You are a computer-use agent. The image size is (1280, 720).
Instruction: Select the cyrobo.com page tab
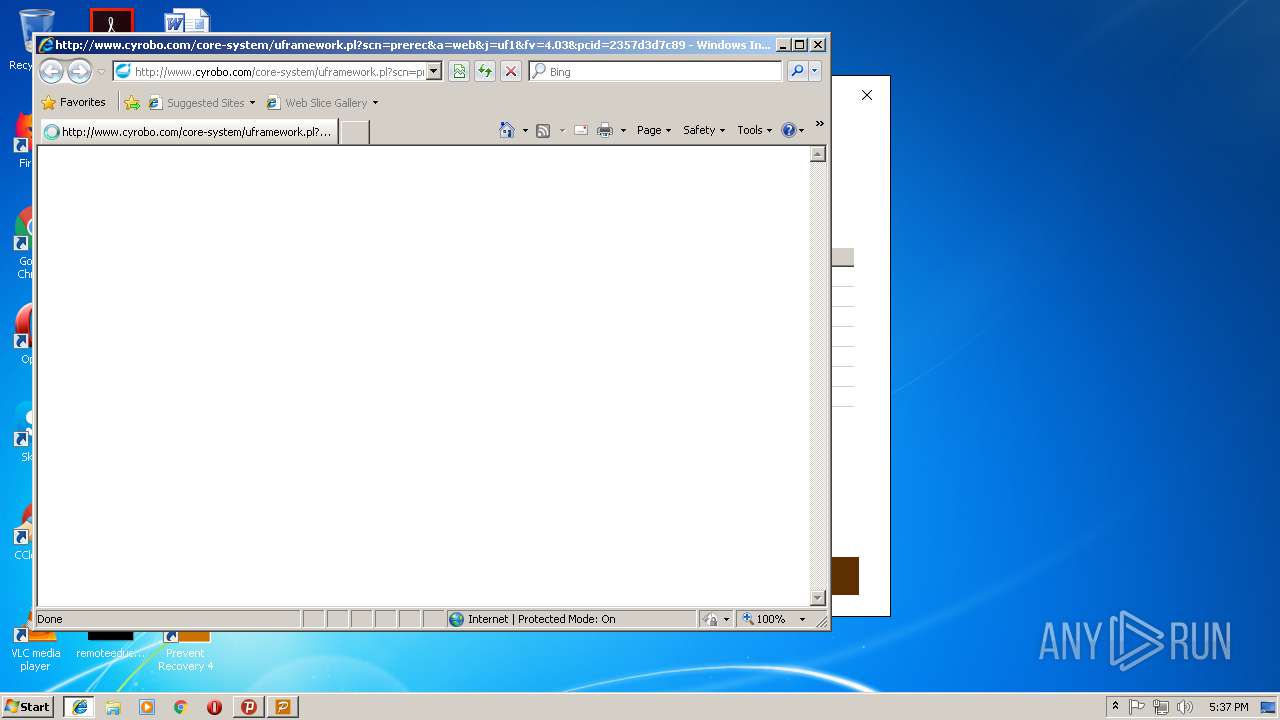(188, 131)
